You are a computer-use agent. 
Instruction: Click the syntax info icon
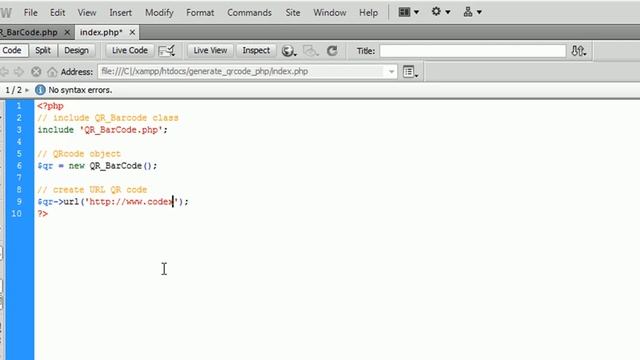pos(40,90)
